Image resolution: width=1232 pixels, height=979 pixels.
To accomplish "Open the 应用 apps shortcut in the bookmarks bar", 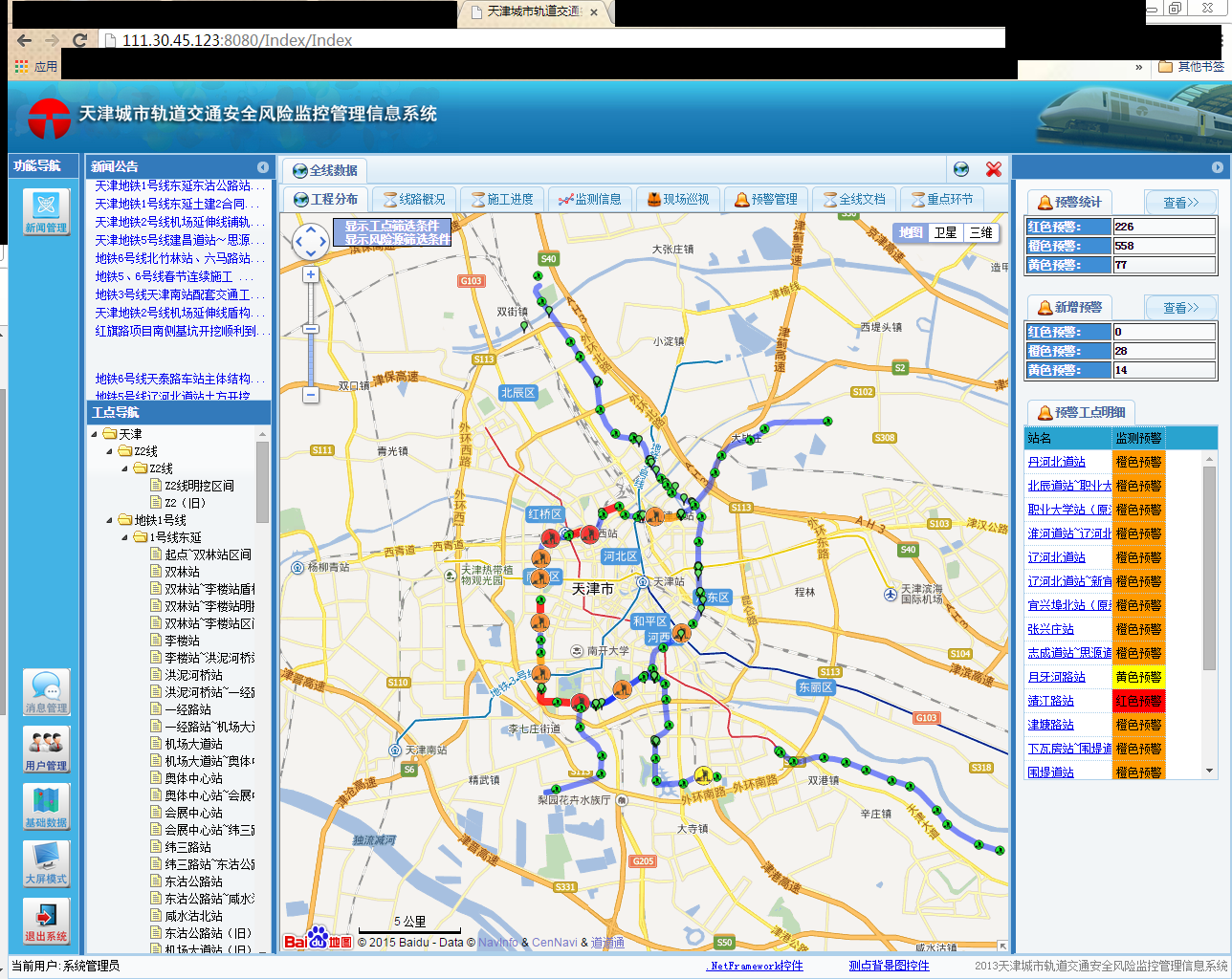I will [x=36, y=67].
